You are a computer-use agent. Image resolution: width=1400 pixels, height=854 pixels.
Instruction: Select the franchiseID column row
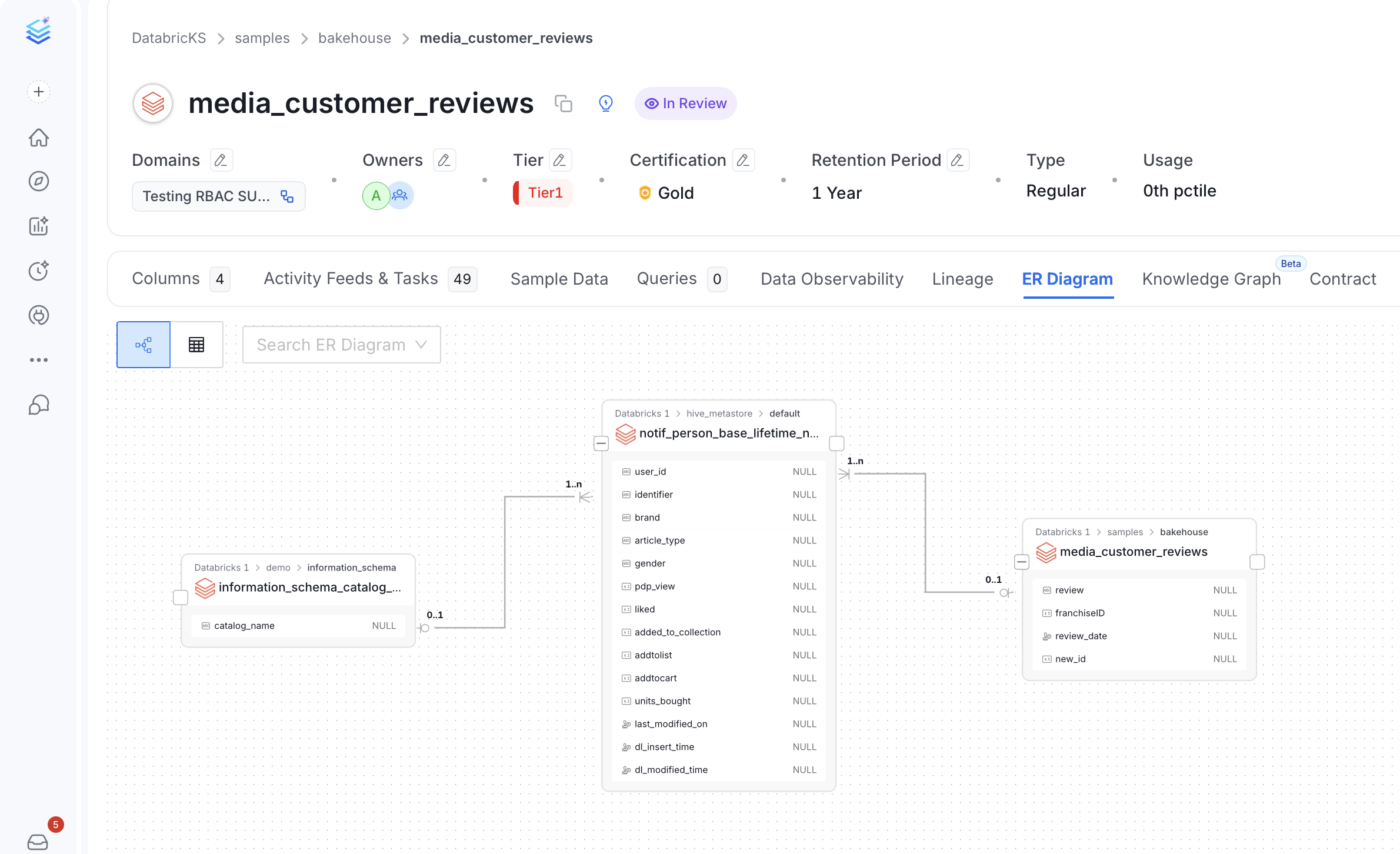pos(1139,613)
